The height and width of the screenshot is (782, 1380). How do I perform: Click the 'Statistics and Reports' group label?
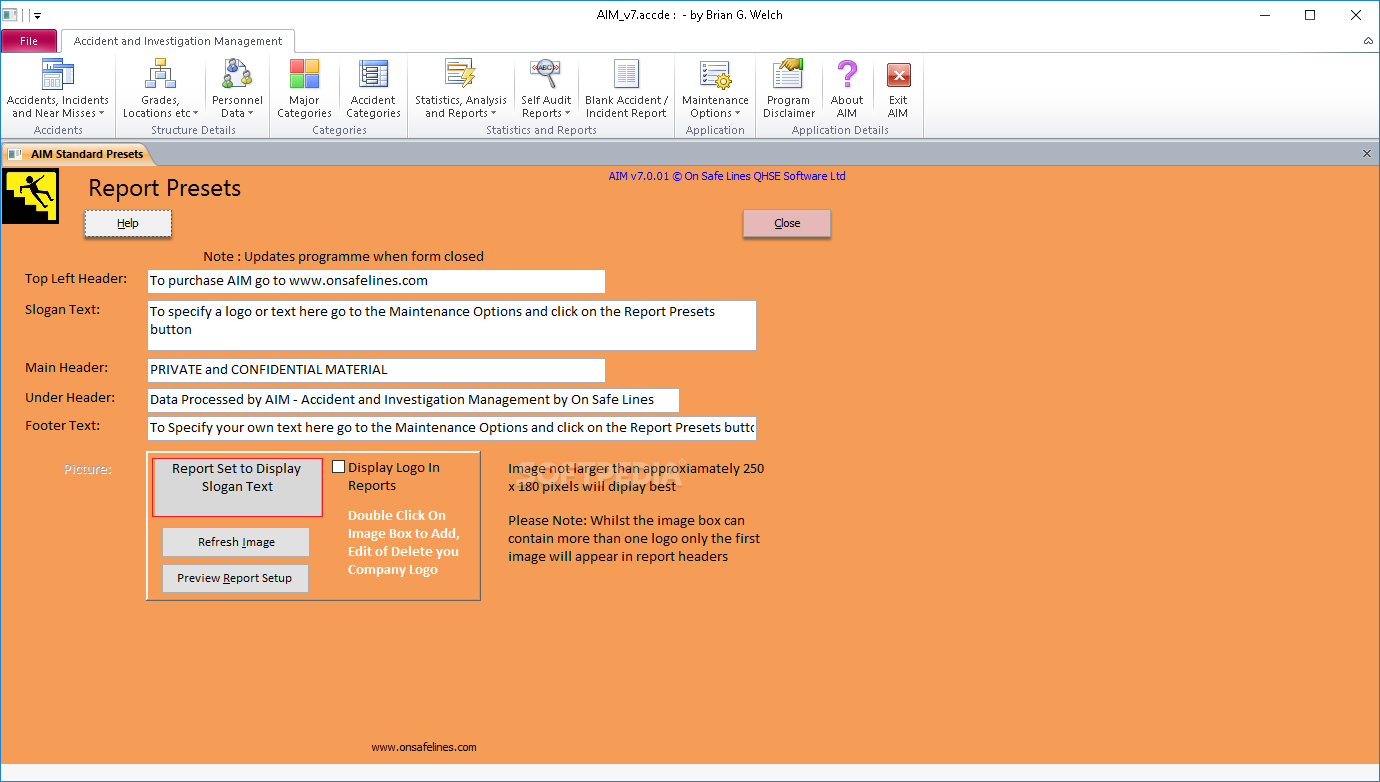click(541, 130)
